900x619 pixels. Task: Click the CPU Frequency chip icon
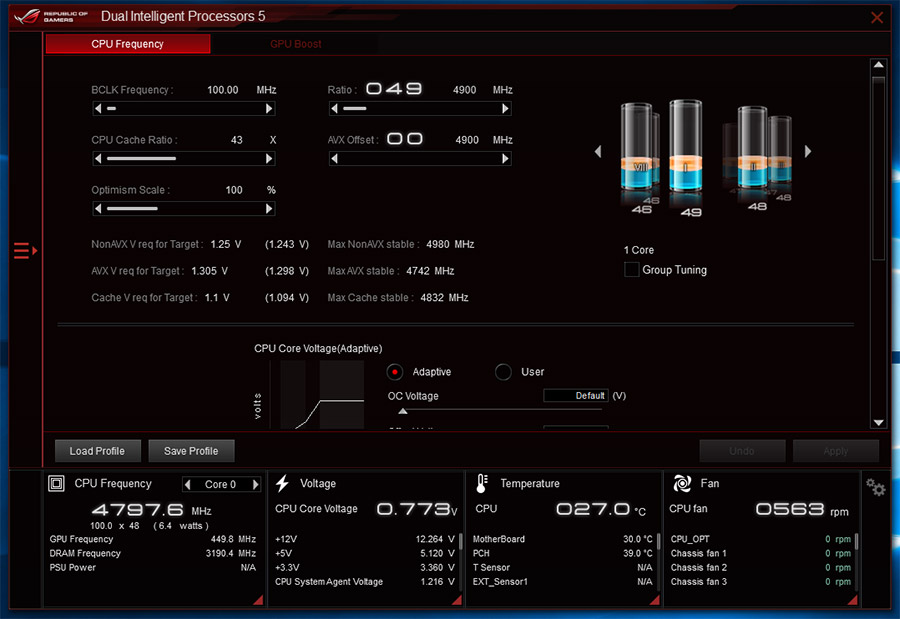click(x=56, y=483)
